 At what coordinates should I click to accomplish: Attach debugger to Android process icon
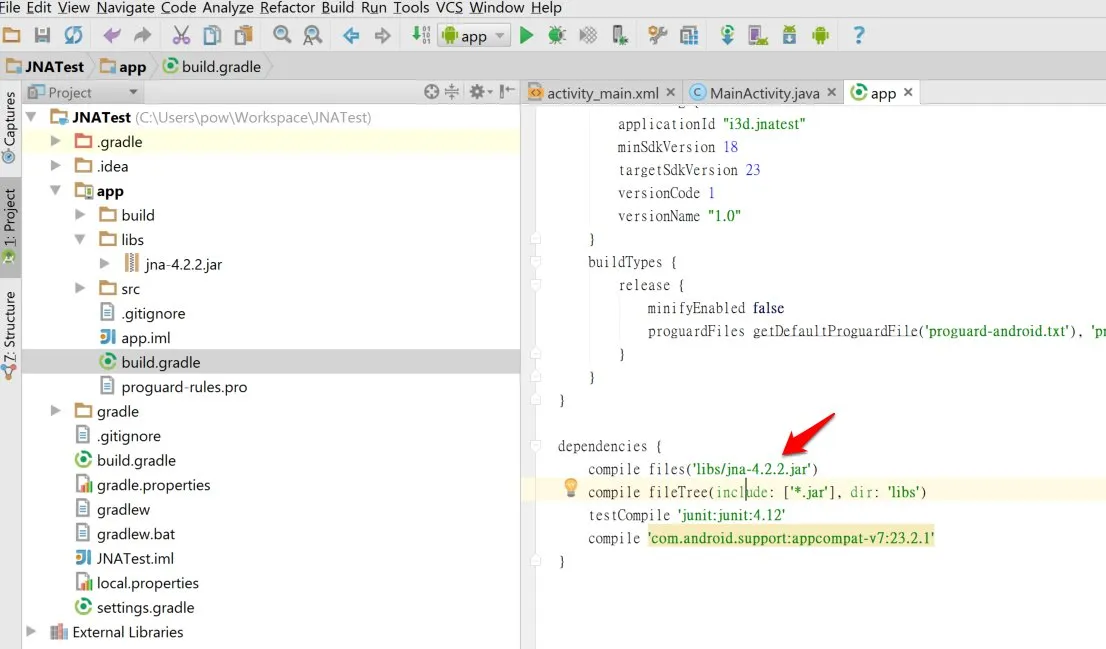click(619, 35)
